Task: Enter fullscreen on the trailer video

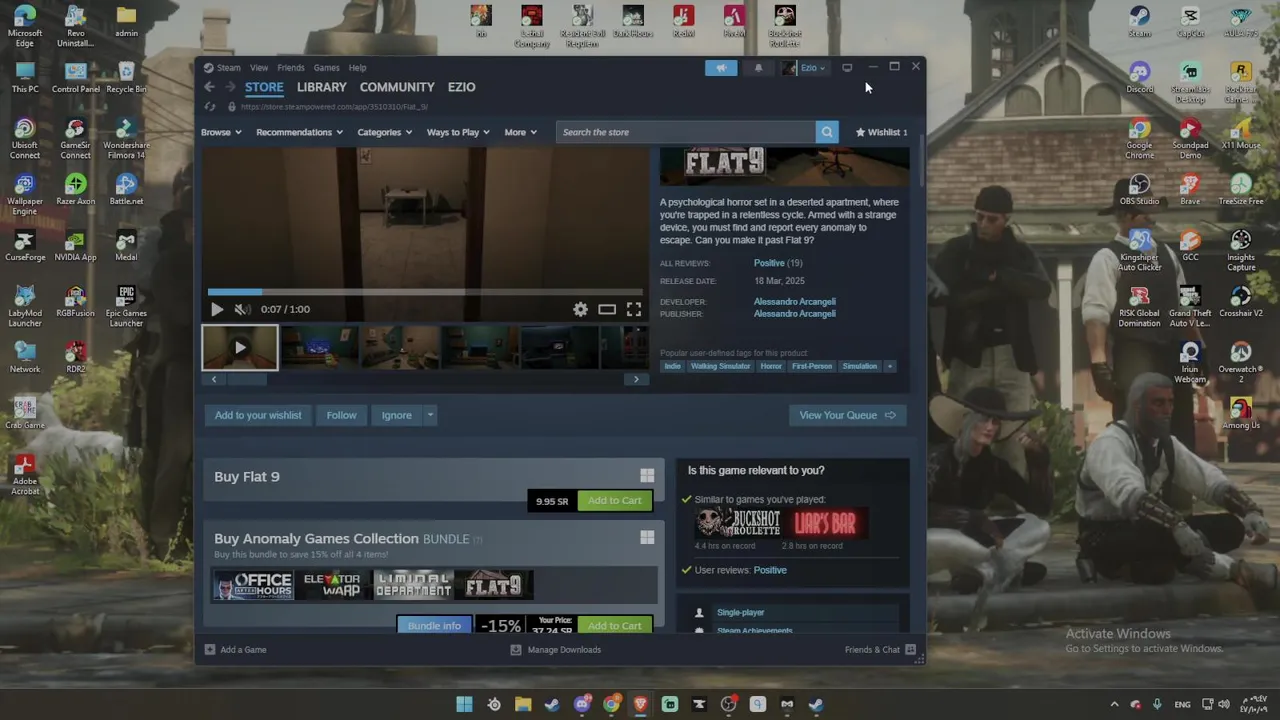Action: (634, 310)
